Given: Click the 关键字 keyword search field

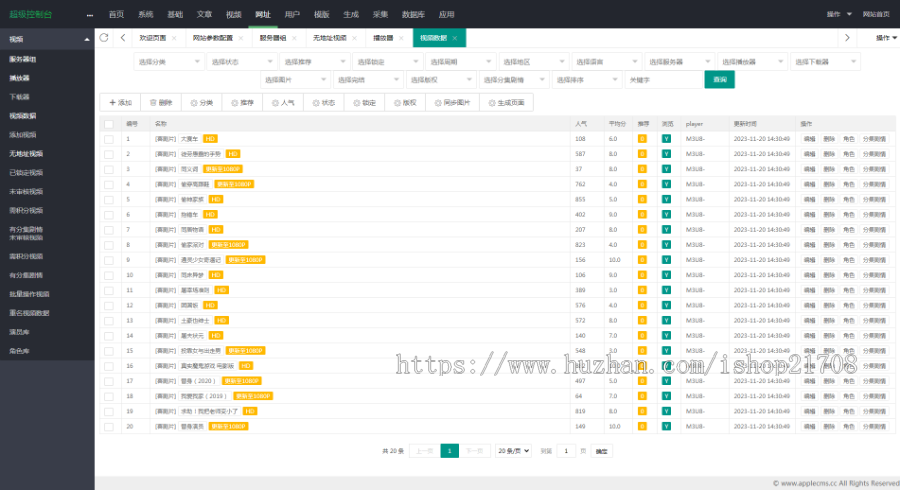Looking at the screenshot, I should point(664,80).
